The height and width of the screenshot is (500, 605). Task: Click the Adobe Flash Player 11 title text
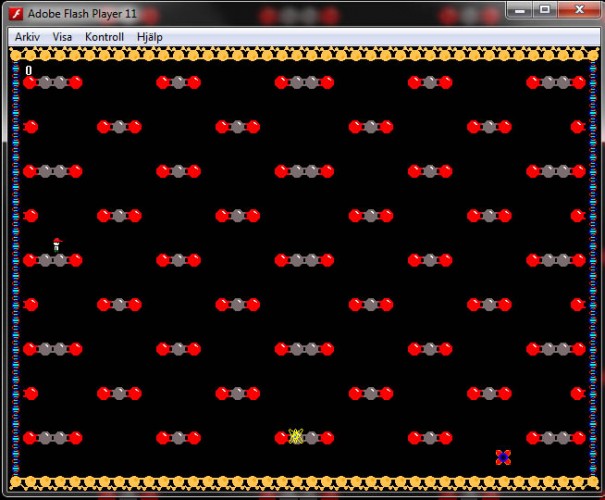(82, 14)
